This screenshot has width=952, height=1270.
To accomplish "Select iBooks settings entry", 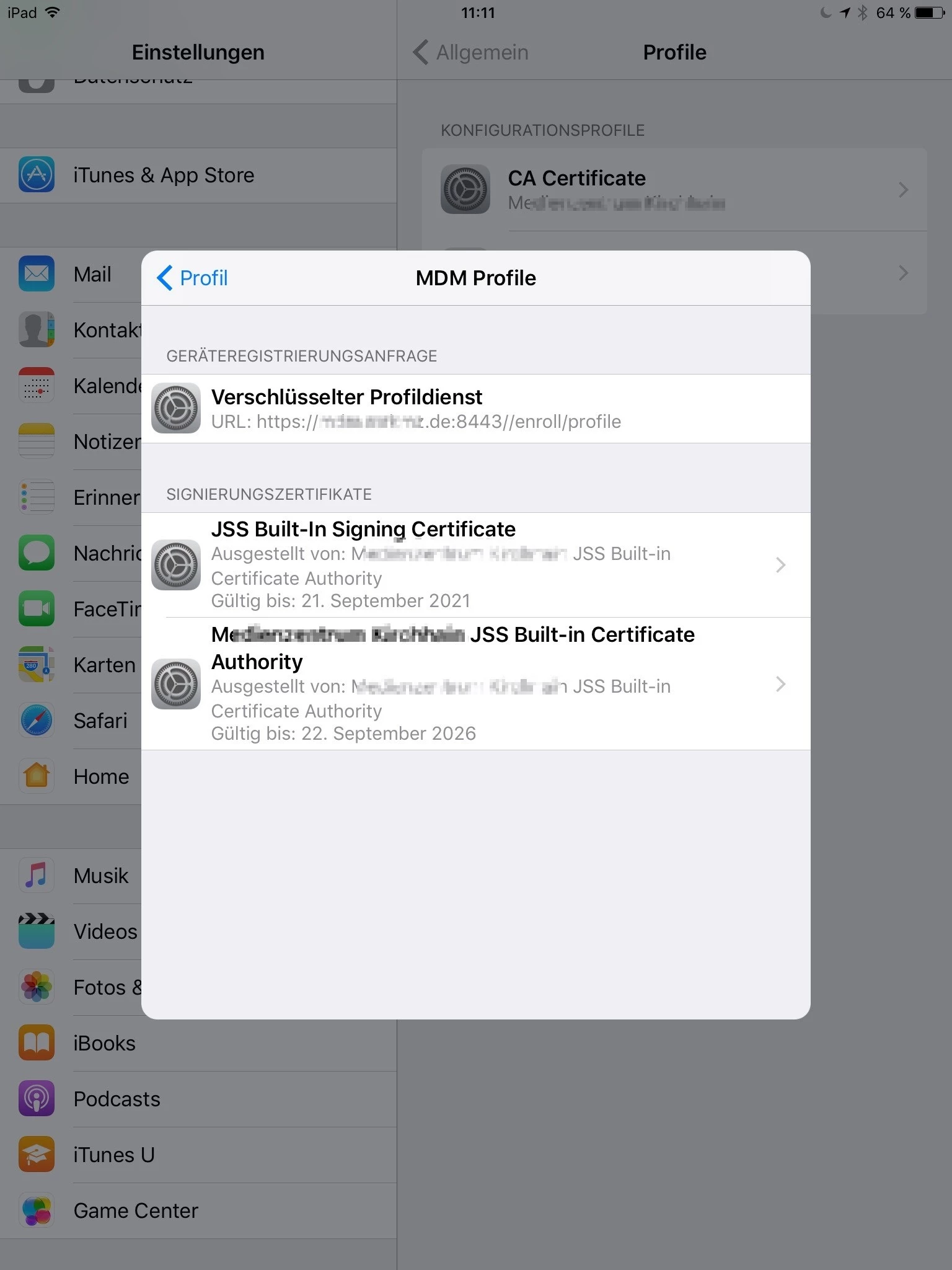I will click(x=198, y=1043).
